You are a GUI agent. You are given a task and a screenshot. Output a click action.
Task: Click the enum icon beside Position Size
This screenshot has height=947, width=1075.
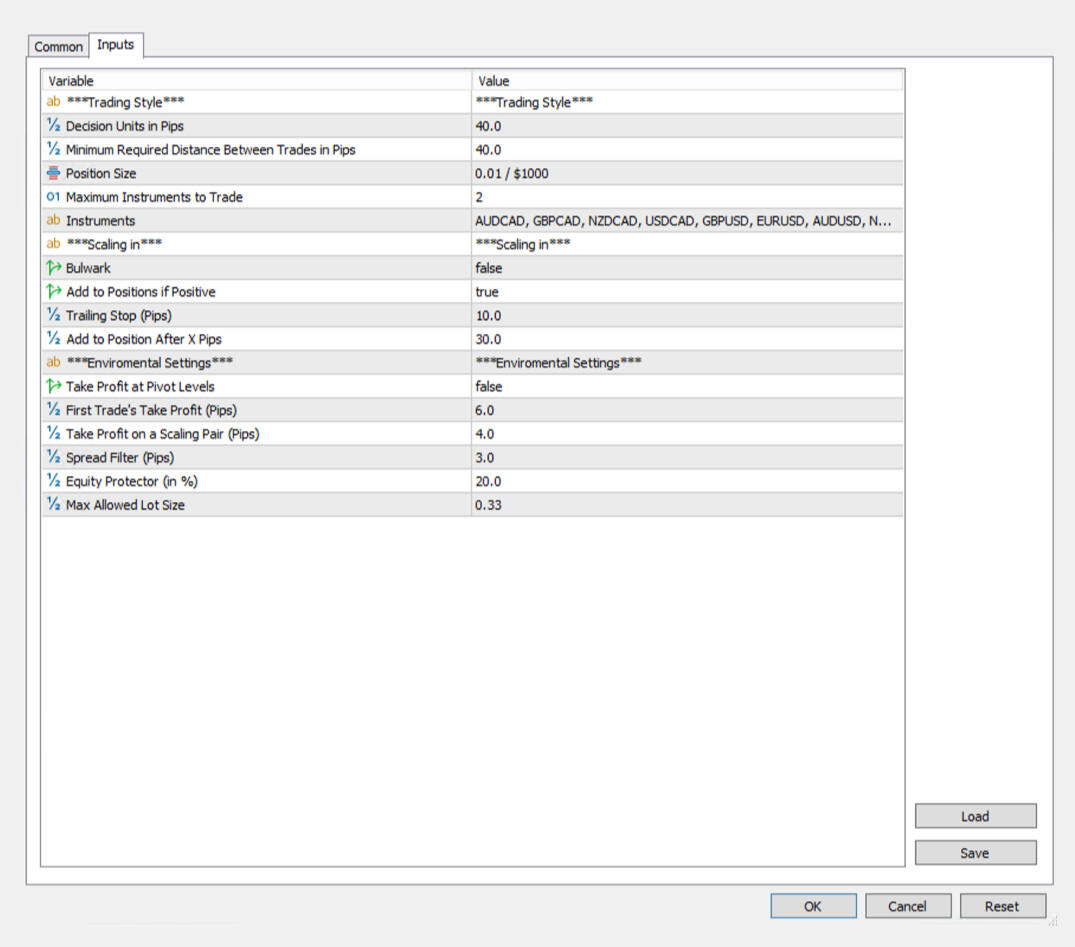(54, 174)
